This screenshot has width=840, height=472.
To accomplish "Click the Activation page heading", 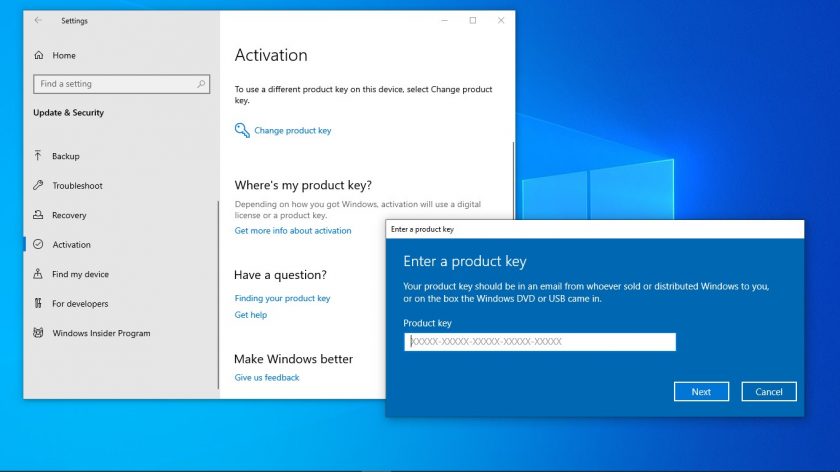I will tap(271, 55).
